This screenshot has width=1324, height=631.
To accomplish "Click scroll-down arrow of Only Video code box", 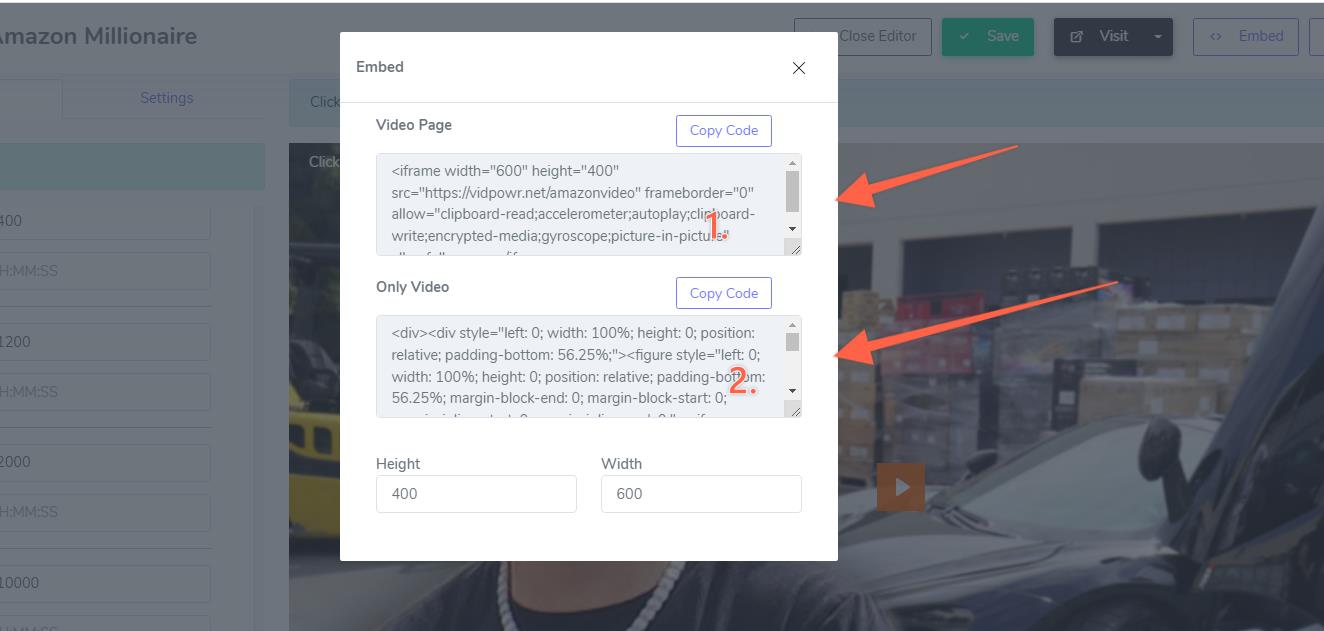I will tap(792, 391).
